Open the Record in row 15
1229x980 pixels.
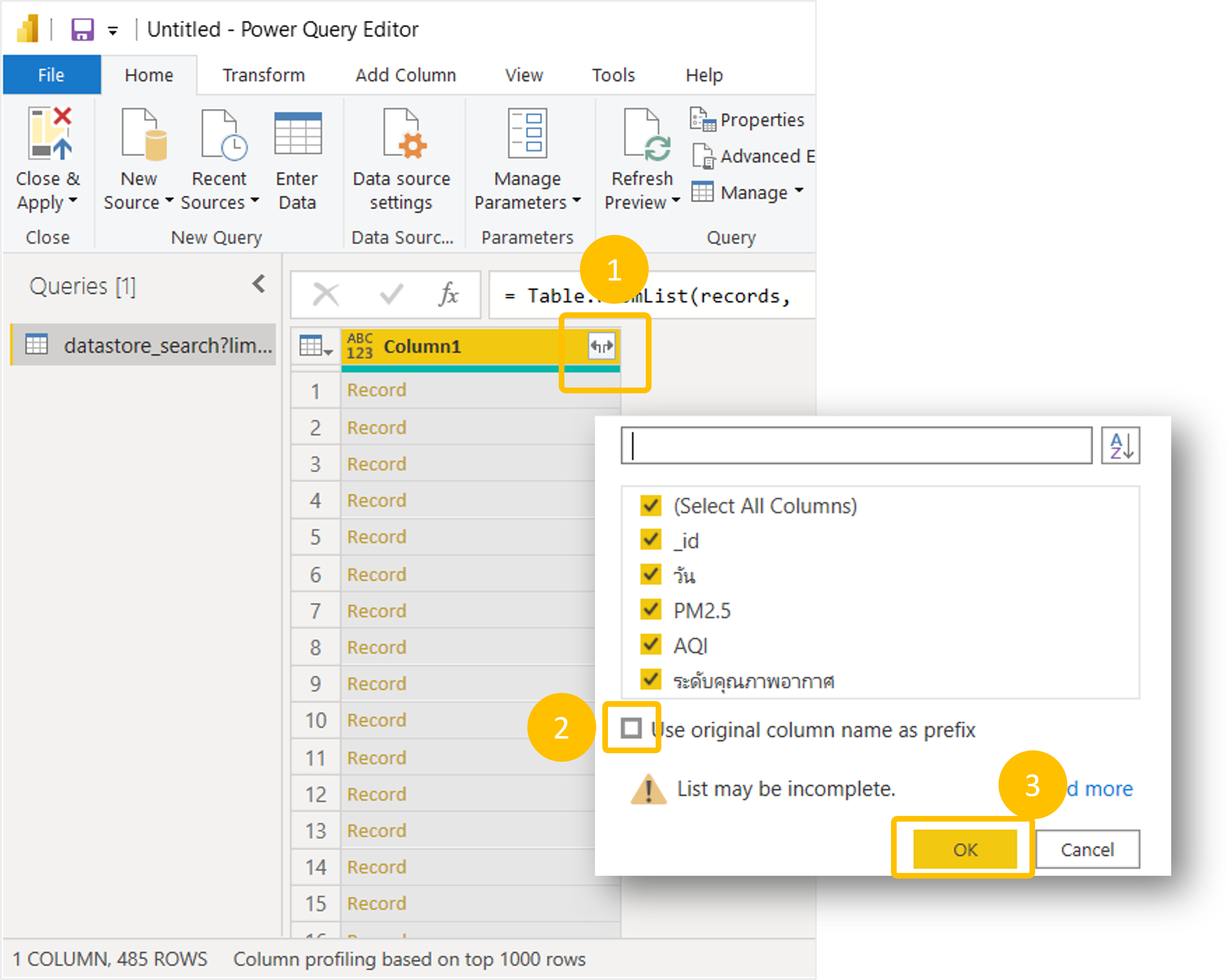click(x=377, y=903)
